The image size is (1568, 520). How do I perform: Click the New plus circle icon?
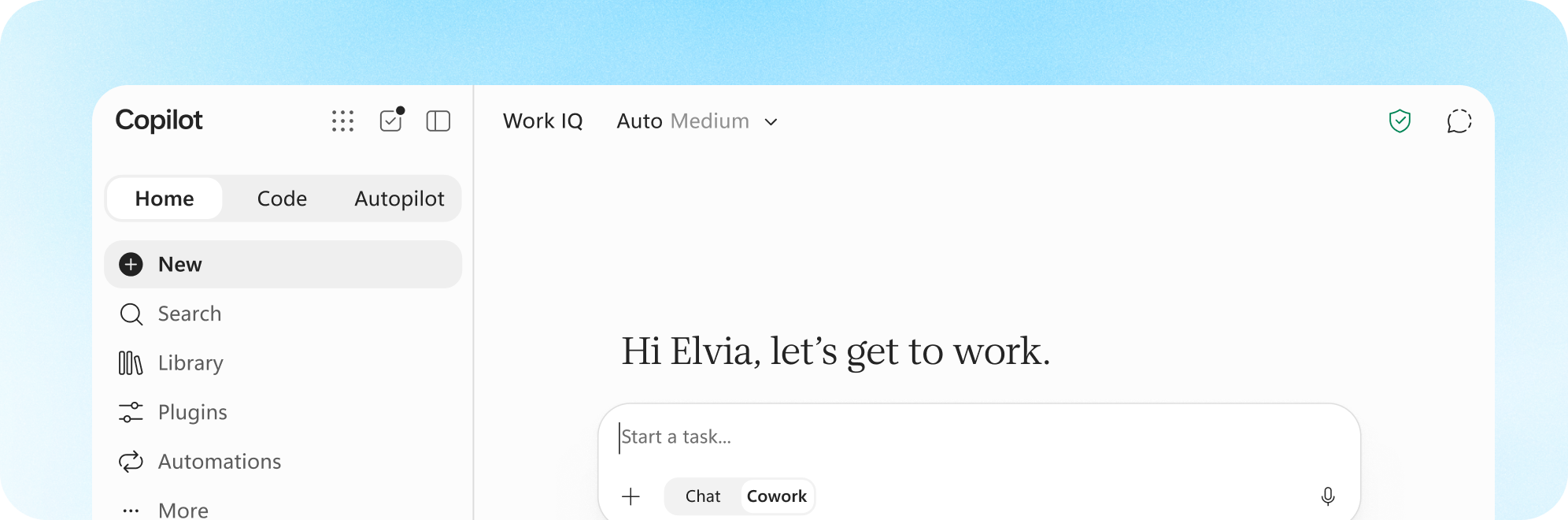pyautogui.click(x=131, y=264)
